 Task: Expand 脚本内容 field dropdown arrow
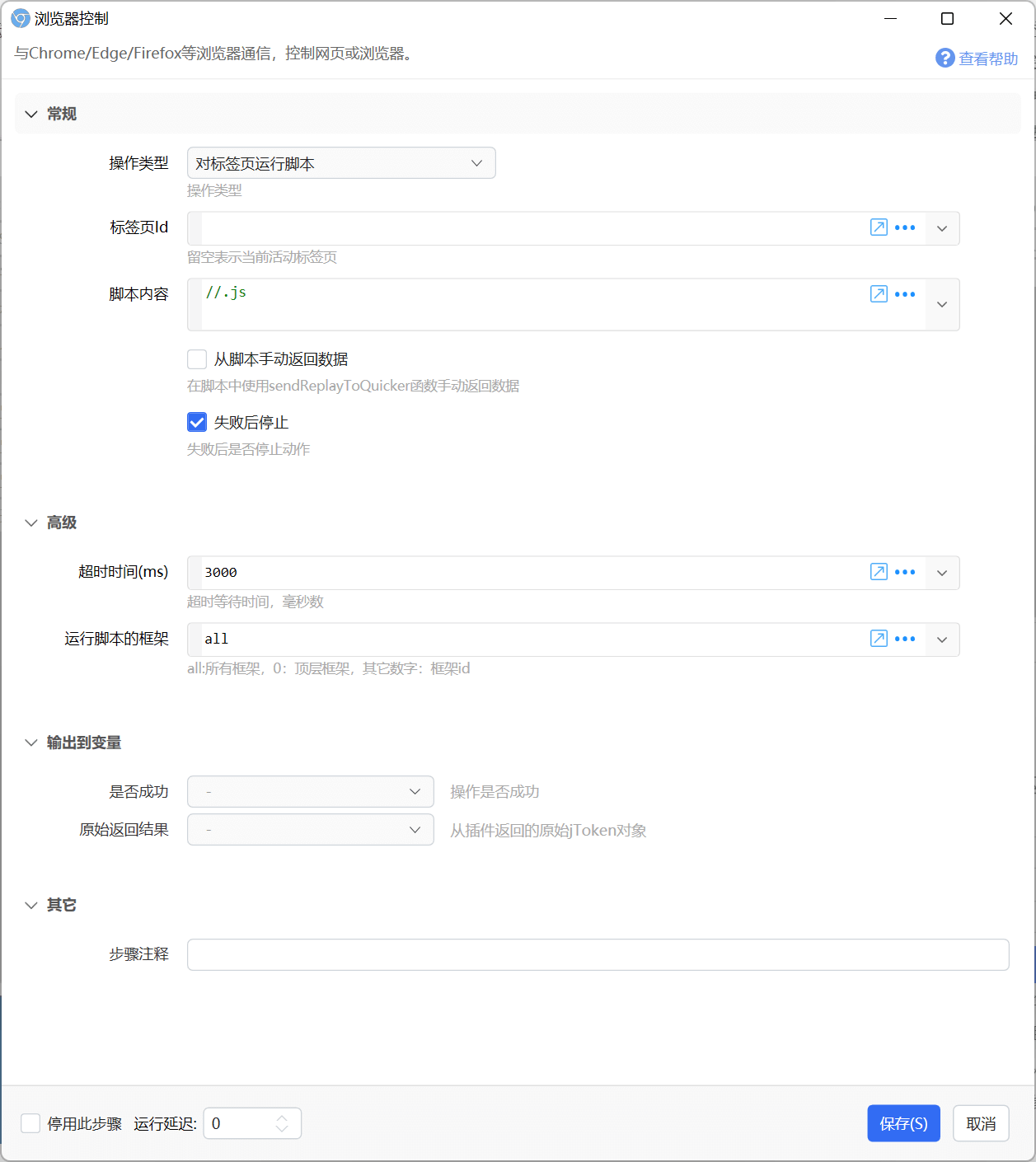tap(942, 304)
